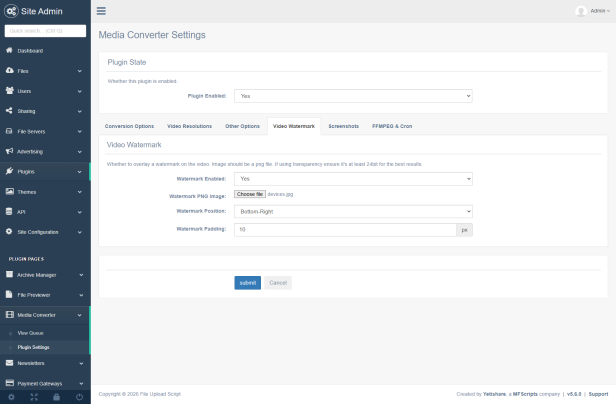The width and height of the screenshot is (616, 404).
Task: Switch to the Conversion Options tab
Action: click(130, 126)
